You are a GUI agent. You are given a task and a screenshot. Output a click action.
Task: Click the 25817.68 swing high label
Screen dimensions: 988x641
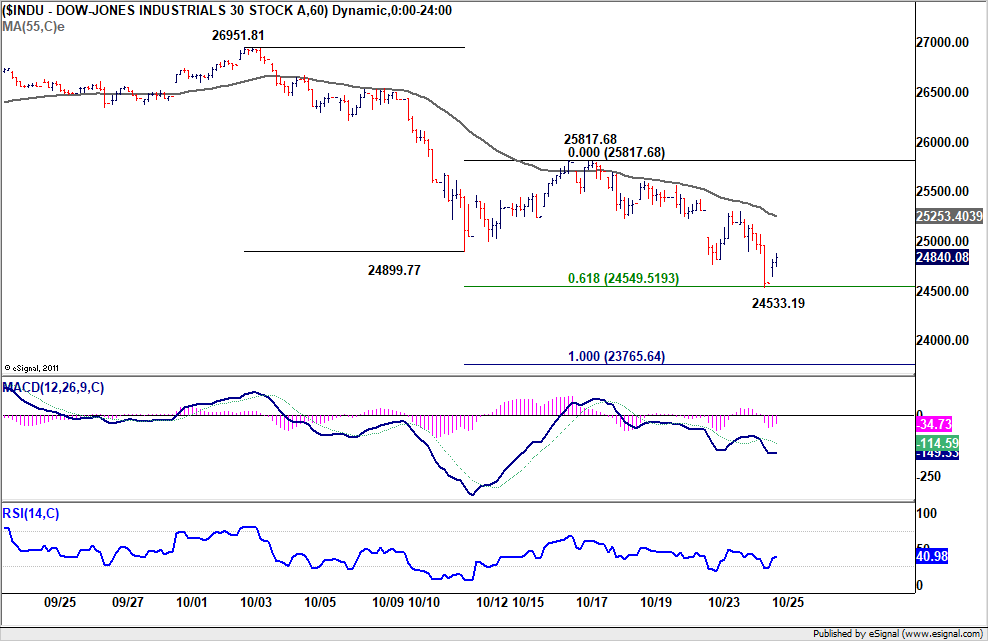pyautogui.click(x=590, y=139)
